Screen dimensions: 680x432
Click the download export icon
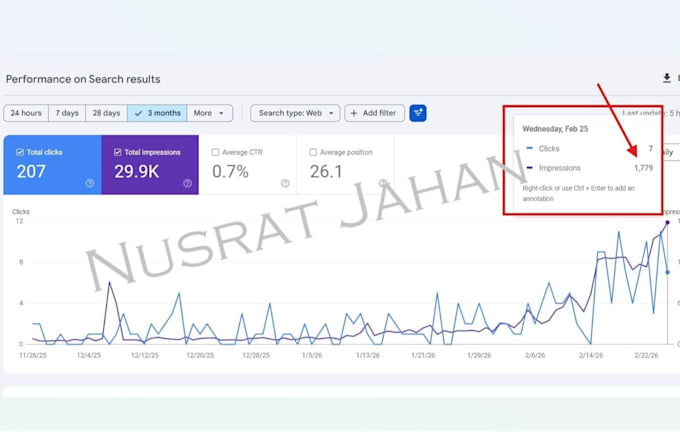point(667,78)
